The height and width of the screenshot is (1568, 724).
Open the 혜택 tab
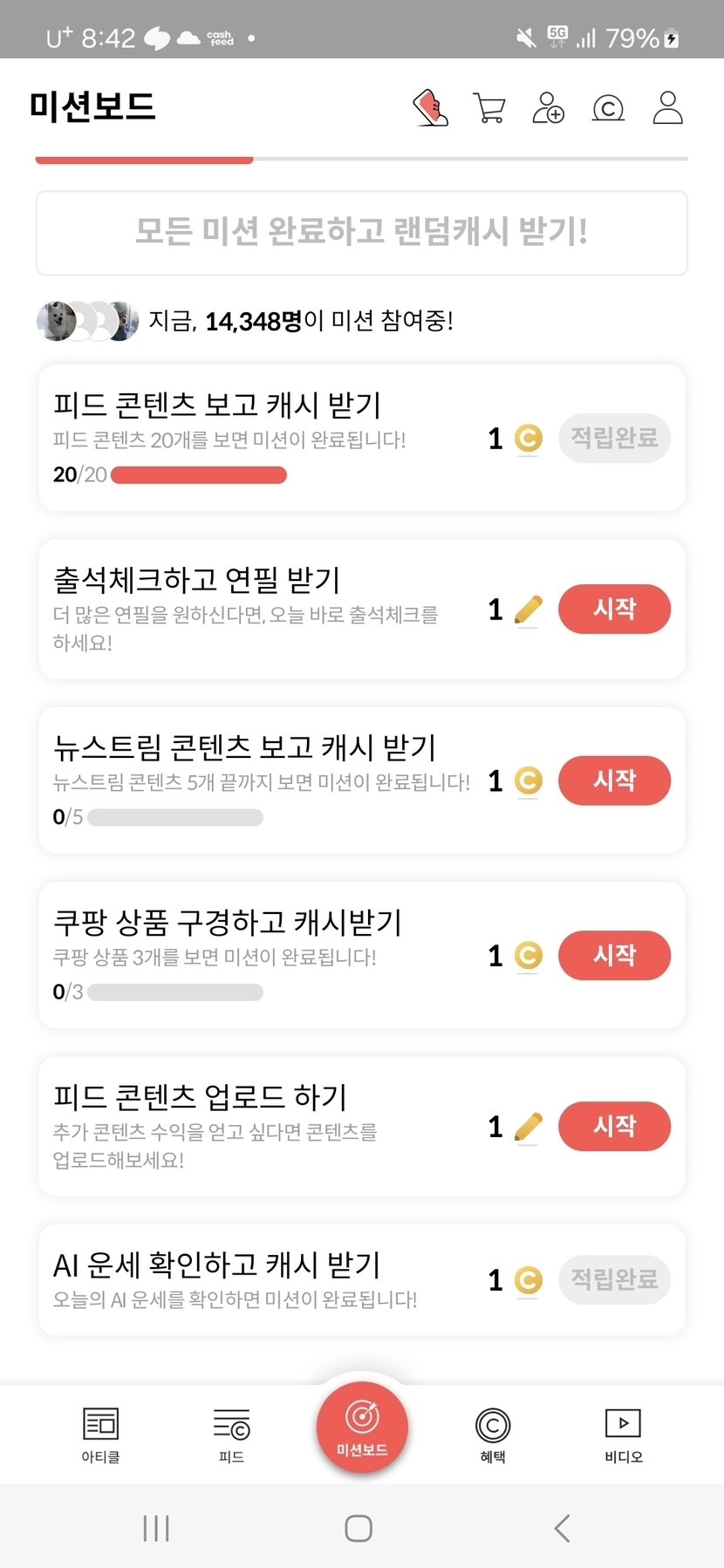tap(493, 1435)
